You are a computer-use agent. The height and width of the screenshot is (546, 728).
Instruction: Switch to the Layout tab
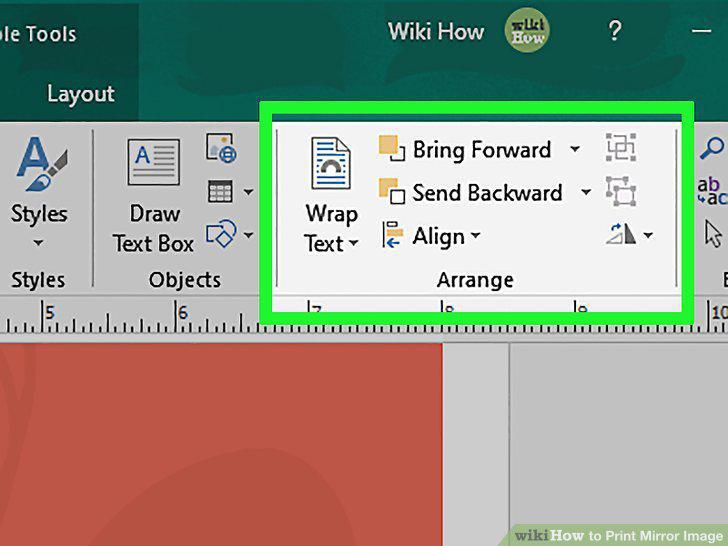[81, 94]
